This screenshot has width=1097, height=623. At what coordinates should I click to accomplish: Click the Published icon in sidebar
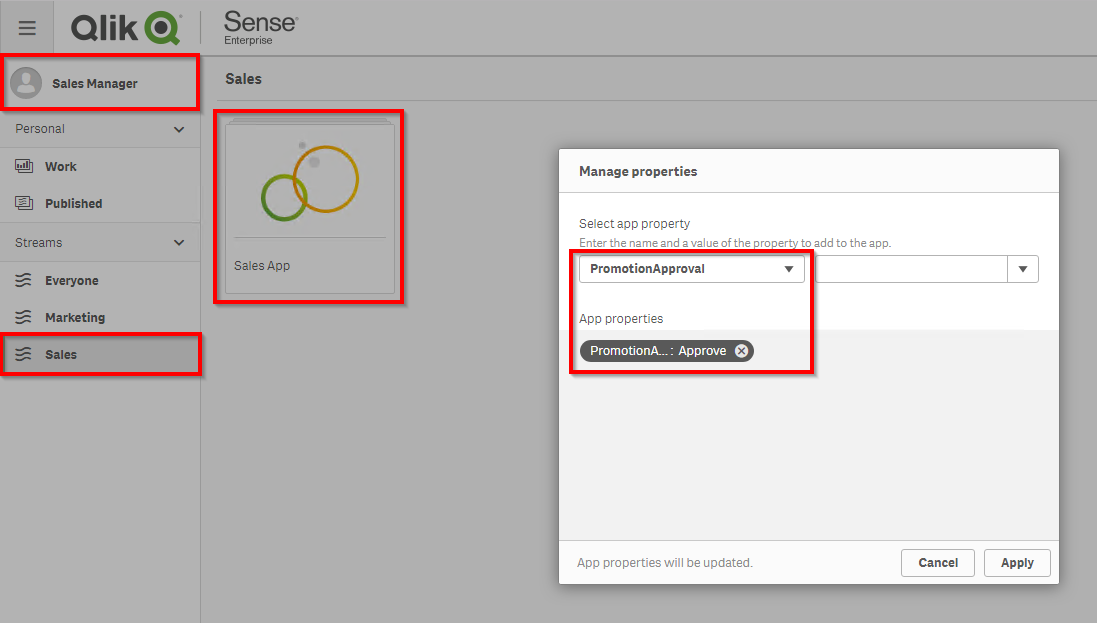point(24,203)
